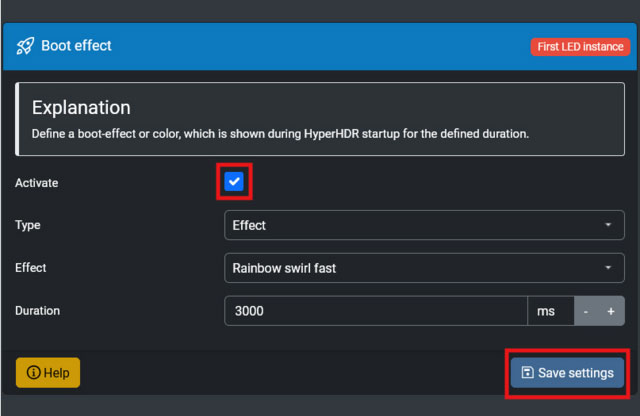Open the yellow Help button
This screenshot has height=416, width=640.
(x=48, y=373)
